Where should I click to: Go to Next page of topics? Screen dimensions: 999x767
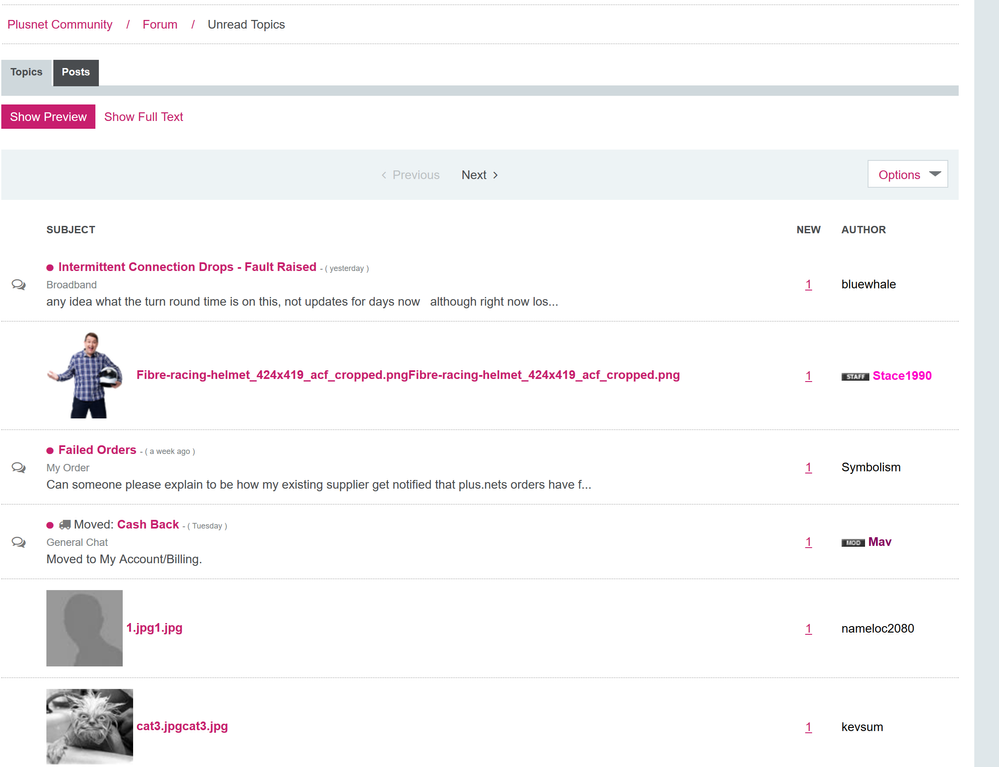[x=479, y=175]
